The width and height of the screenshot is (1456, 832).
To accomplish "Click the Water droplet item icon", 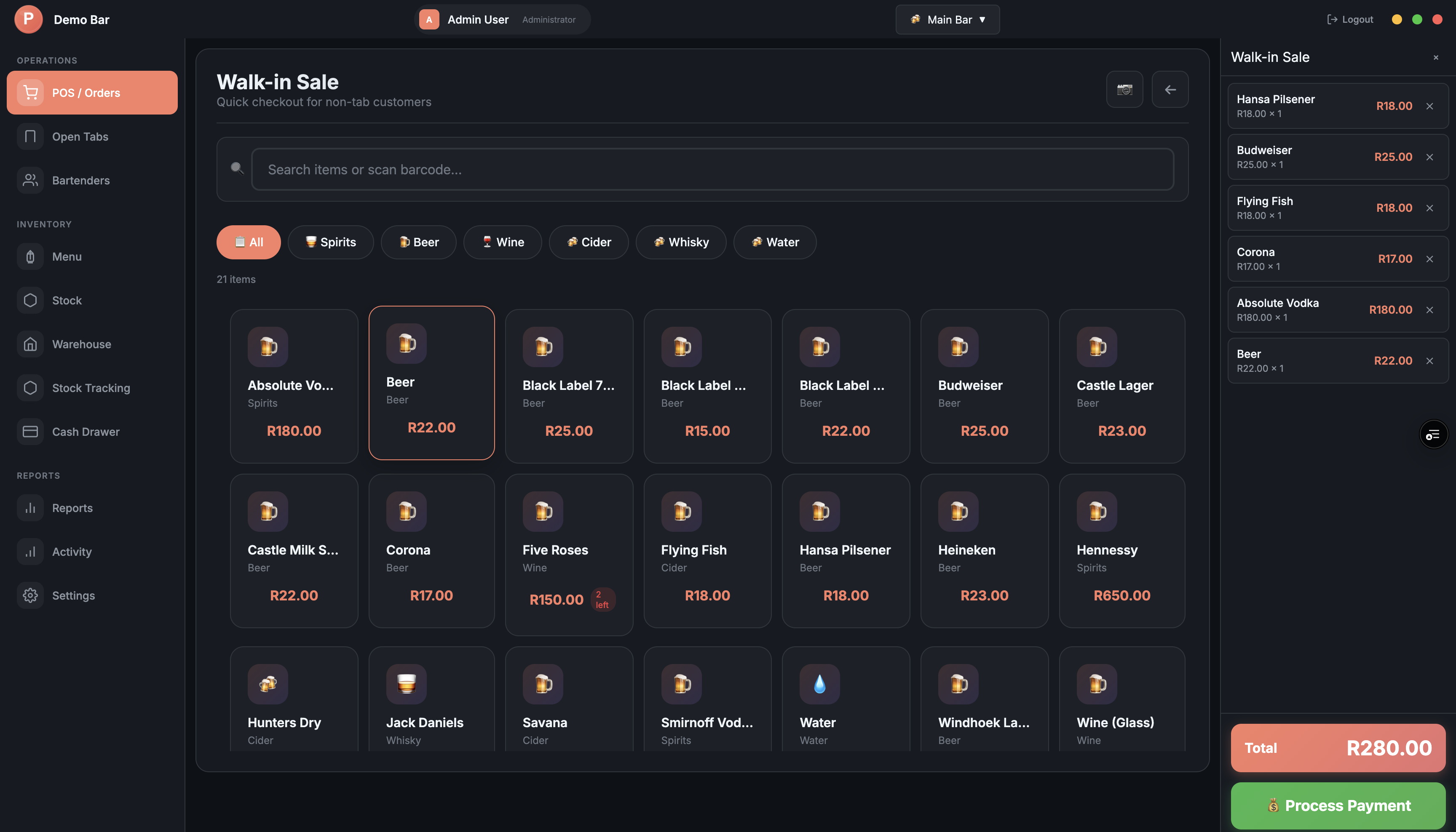I will (x=819, y=684).
